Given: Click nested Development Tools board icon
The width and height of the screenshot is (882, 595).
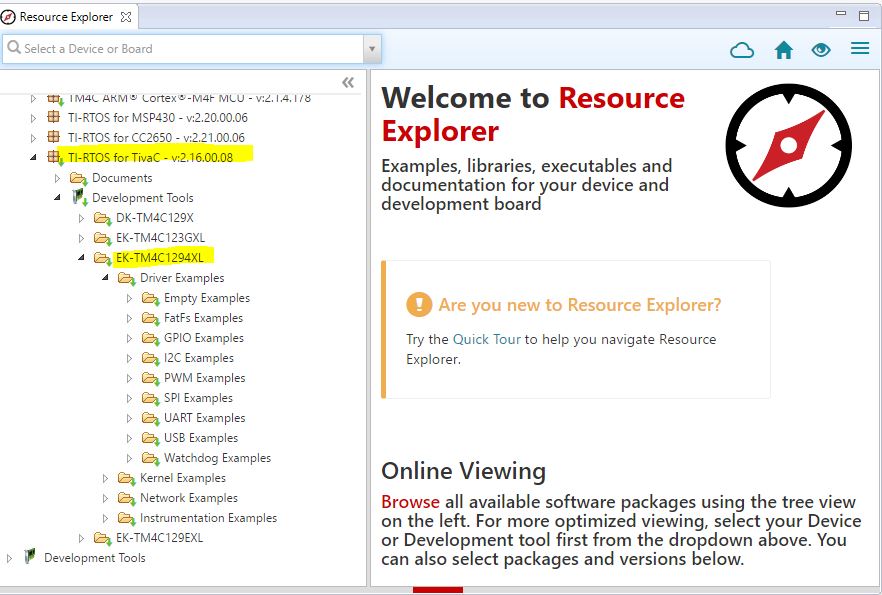Looking at the screenshot, I should tap(79, 197).
